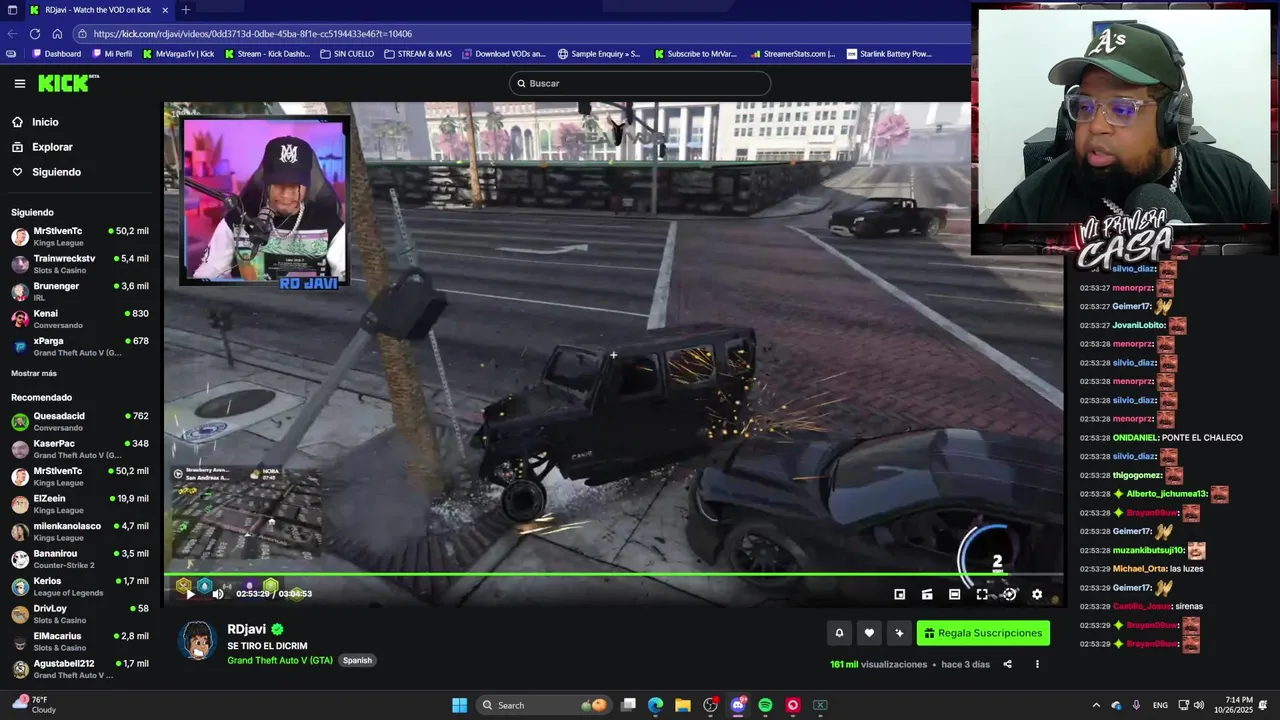The image size is (1280, 720).
Task: Play the VOD with the play button
Action: point(190,594)
